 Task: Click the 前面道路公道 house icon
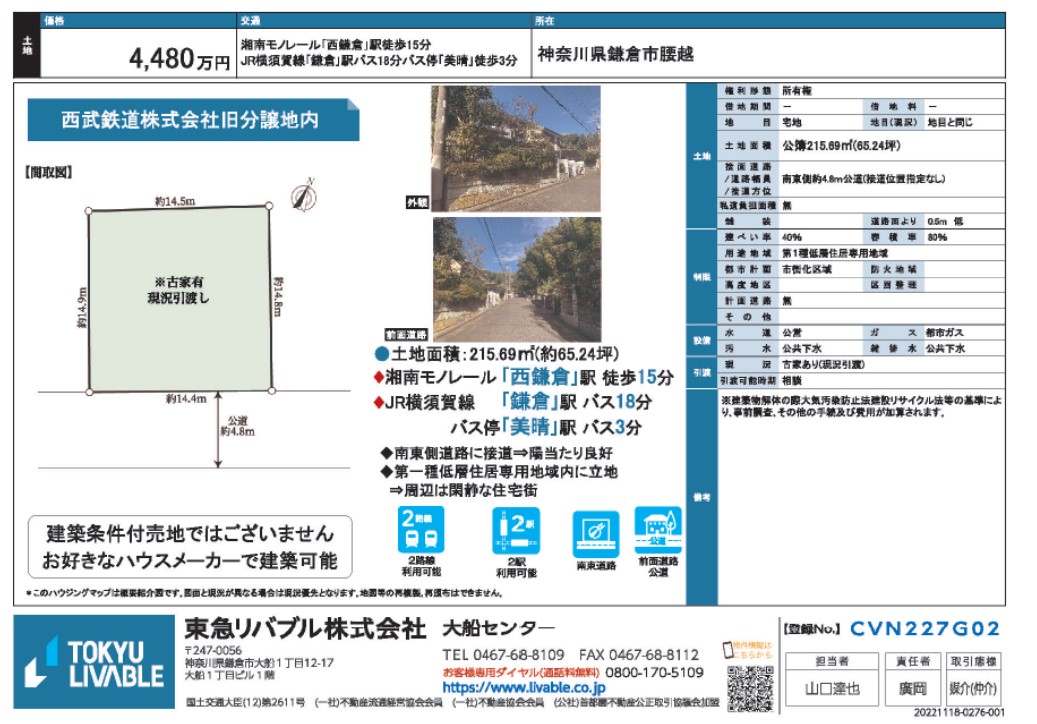tap(658, 529)
